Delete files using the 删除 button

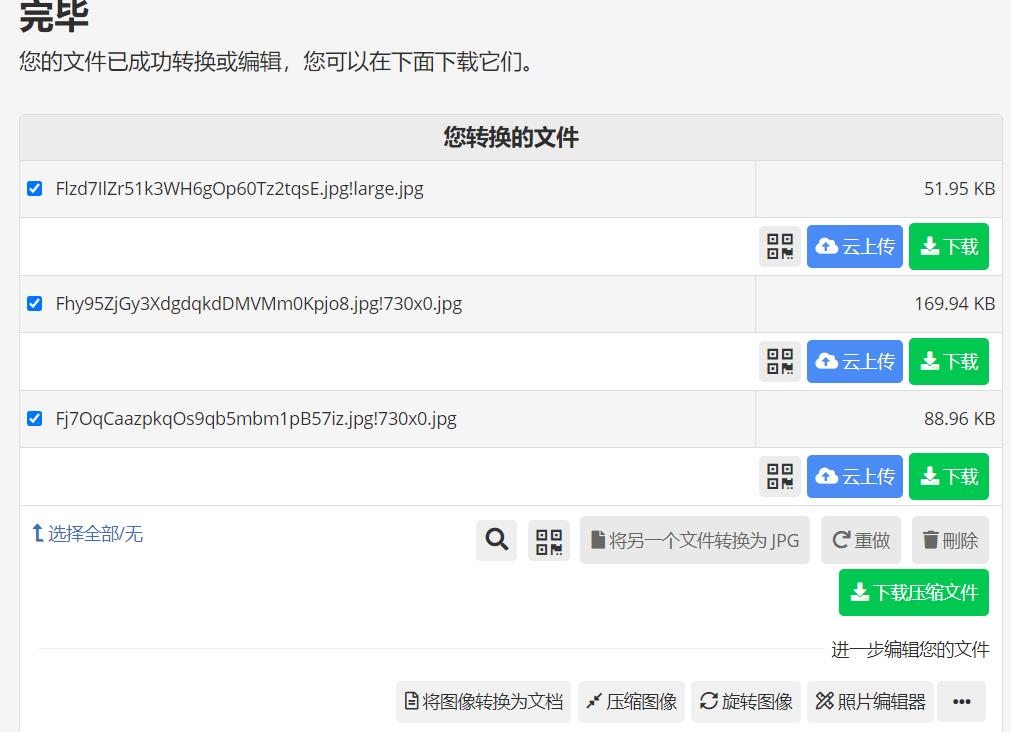pos(949,539)
